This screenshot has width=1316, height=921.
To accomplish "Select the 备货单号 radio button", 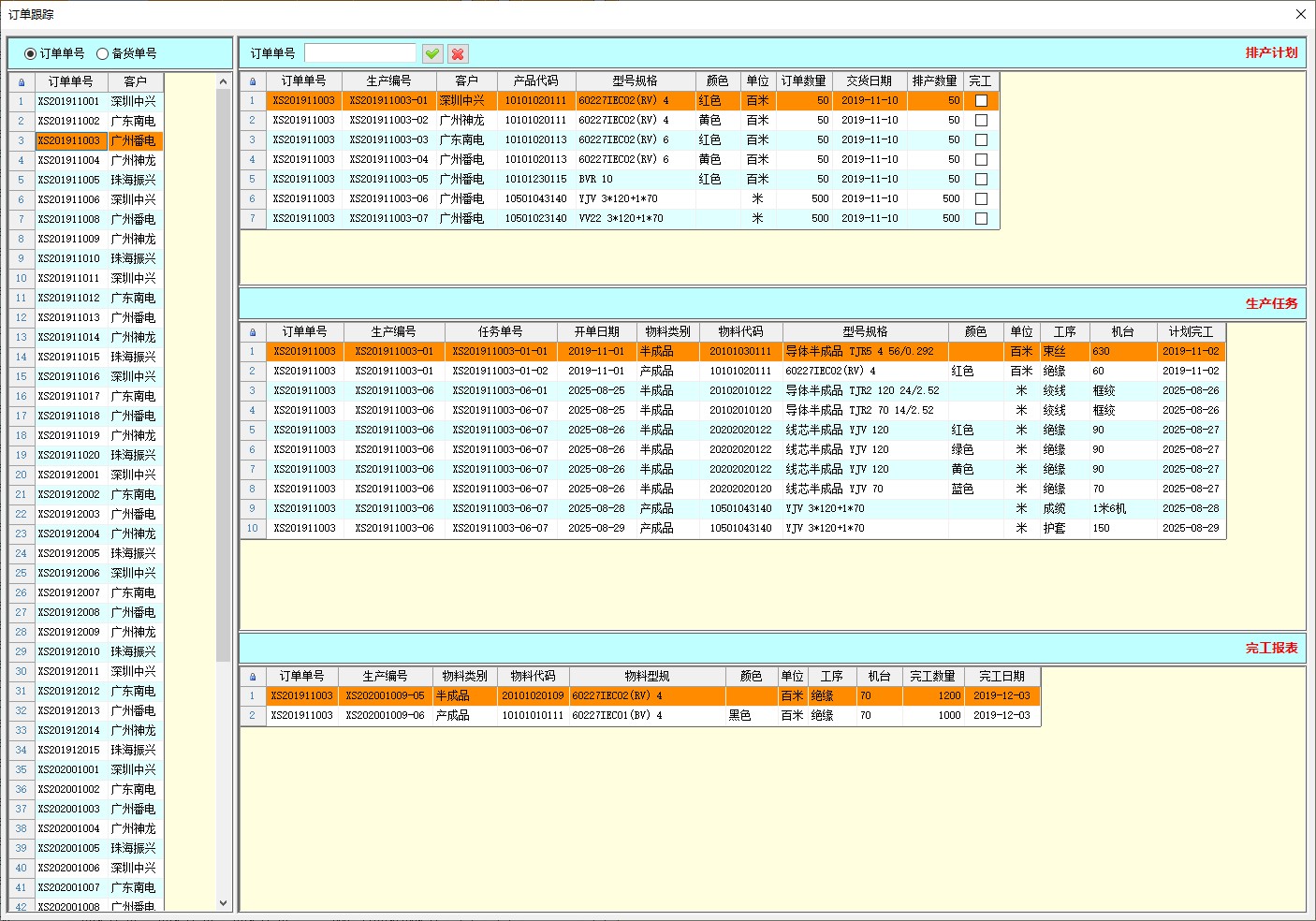I will 103,54.
